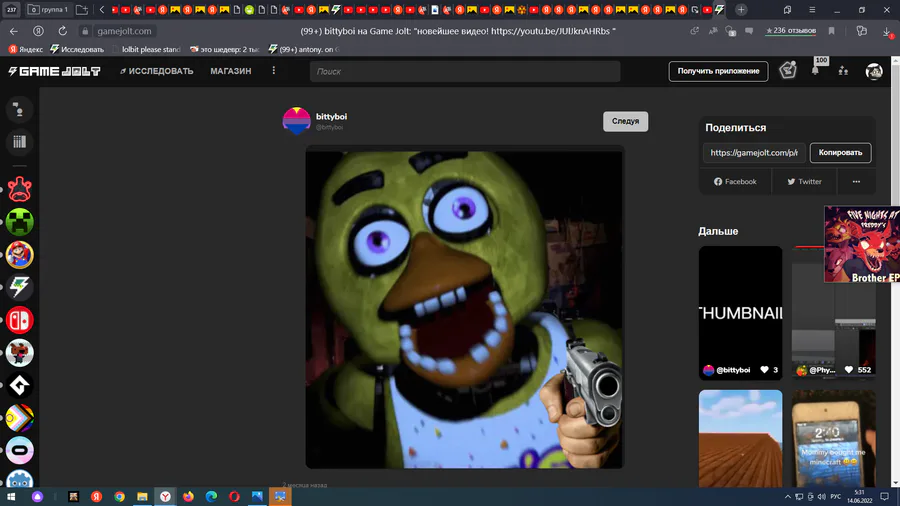Image resolution: width=900 pixels, height=506 pixels.
Task: Open the МАГАЗИН navigation item
Action: pyautogui.click(x=231, y=71)
